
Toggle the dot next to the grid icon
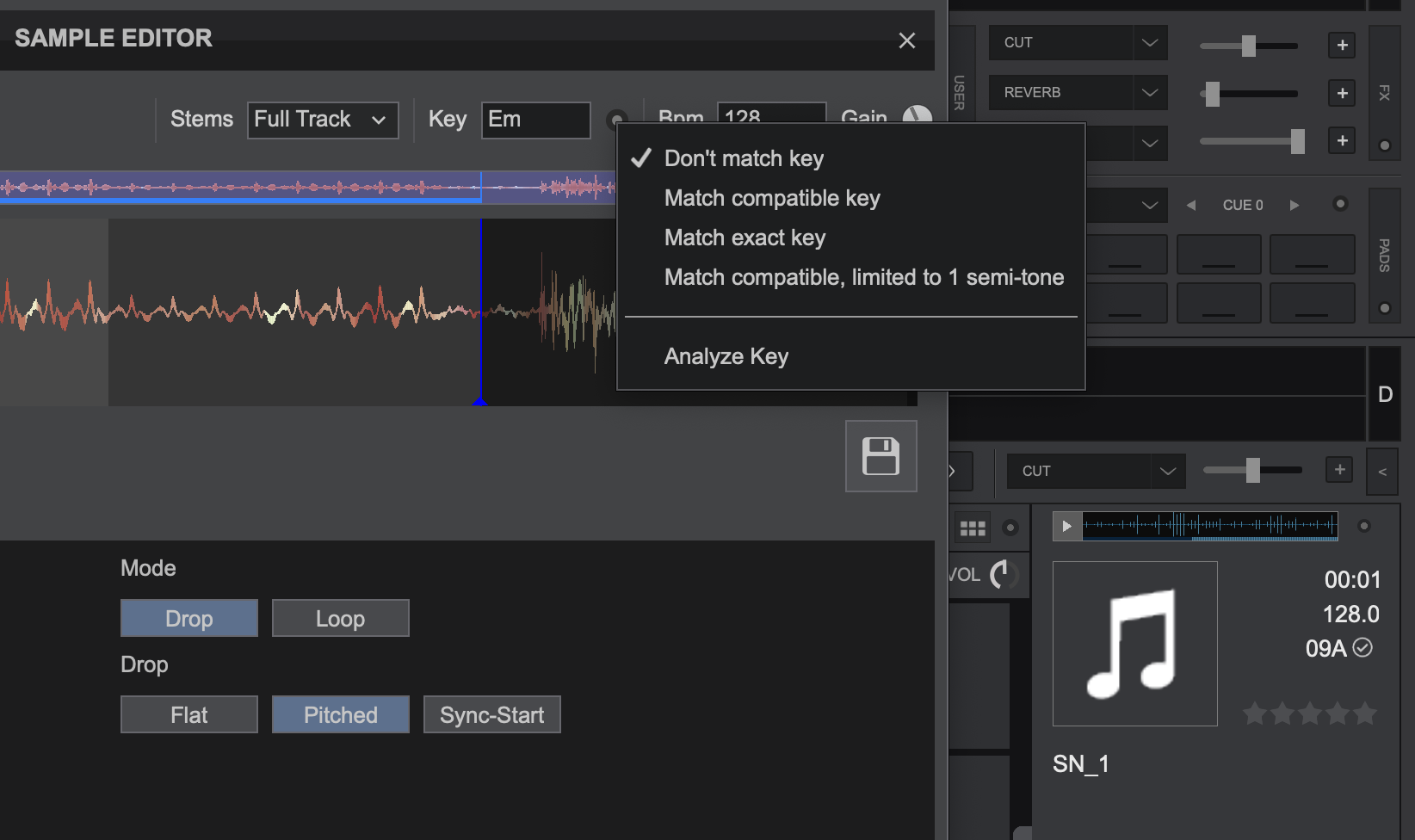[x=1010, y=528]
